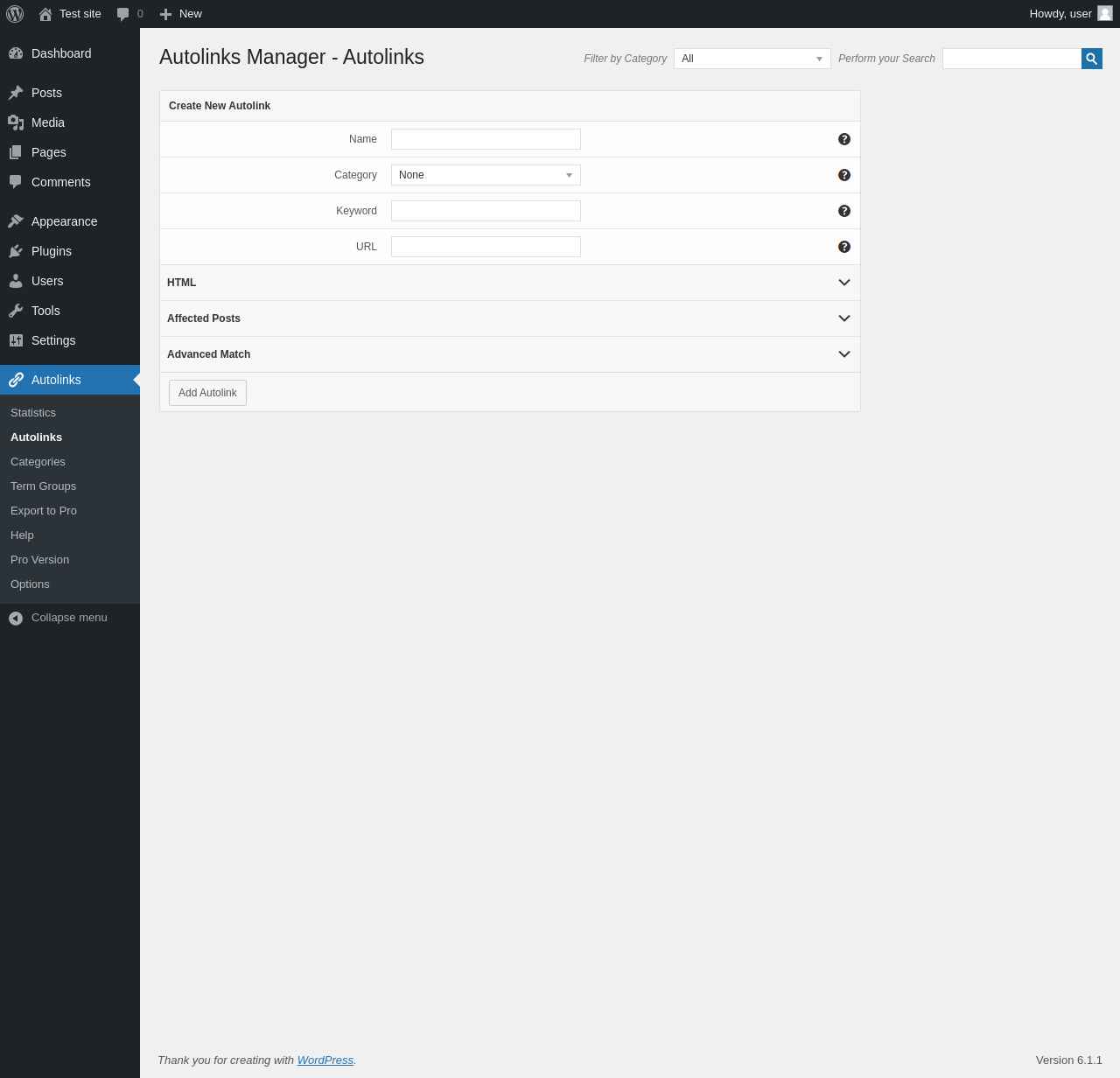Click the Tools wrench icon
Image resolution: width=1120 pixels, height=1078 pixels.
16,311
